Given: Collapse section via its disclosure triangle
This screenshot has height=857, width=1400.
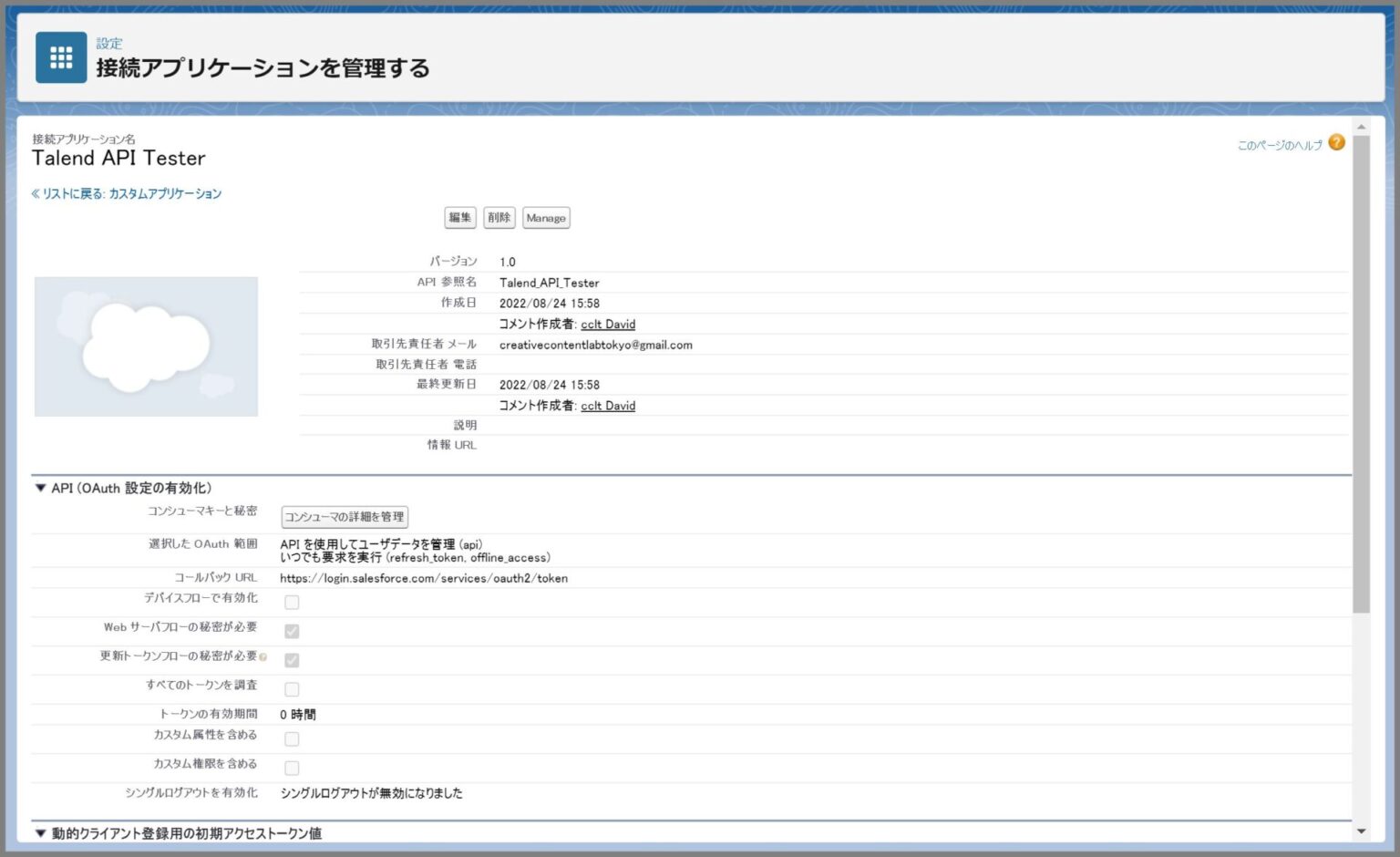Looking at the screenshot, I should 38,488.
